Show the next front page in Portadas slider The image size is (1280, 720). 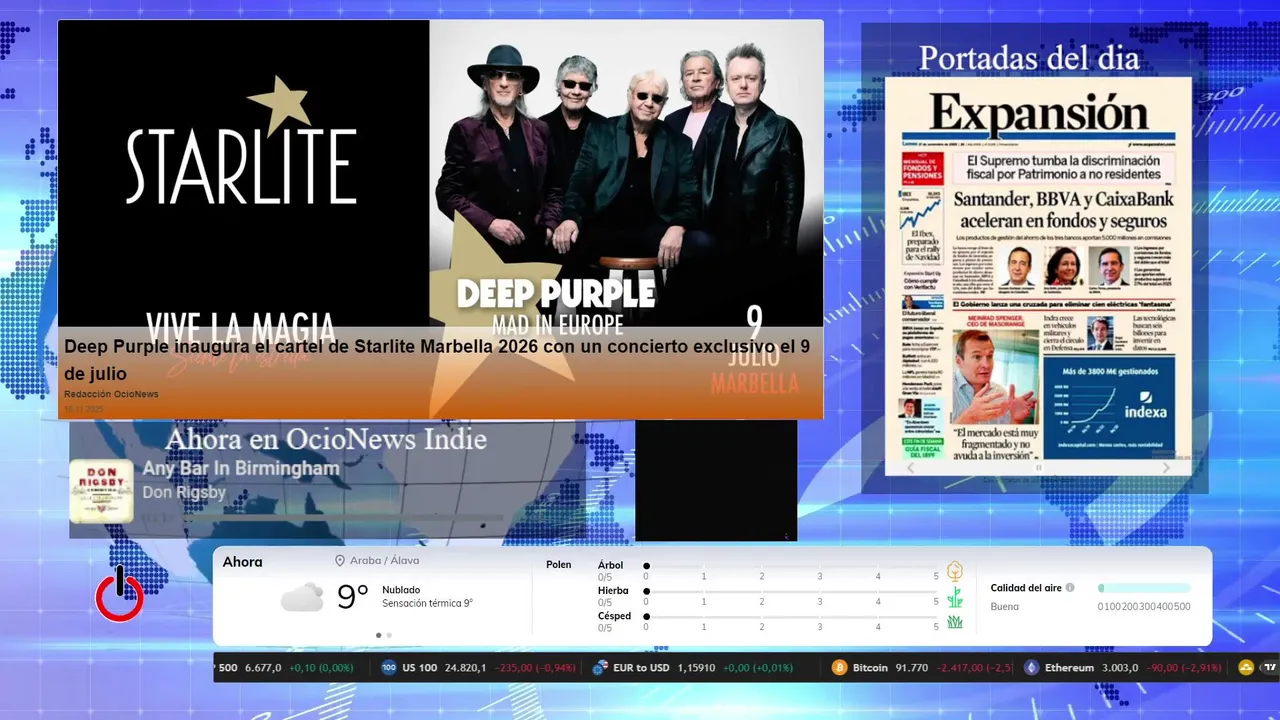pos(1166,467)
